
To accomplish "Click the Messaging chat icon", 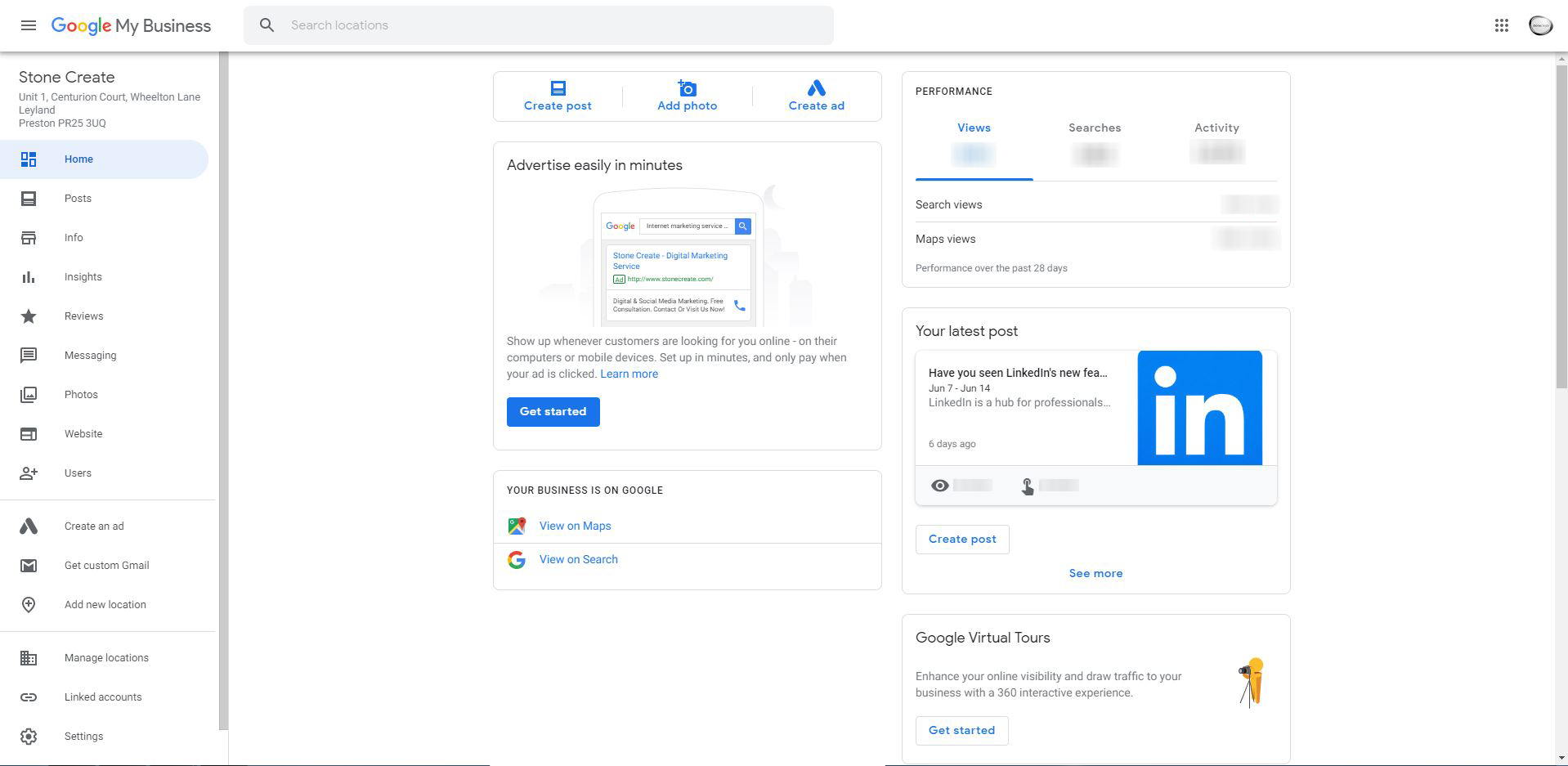I will click(29, 356).
